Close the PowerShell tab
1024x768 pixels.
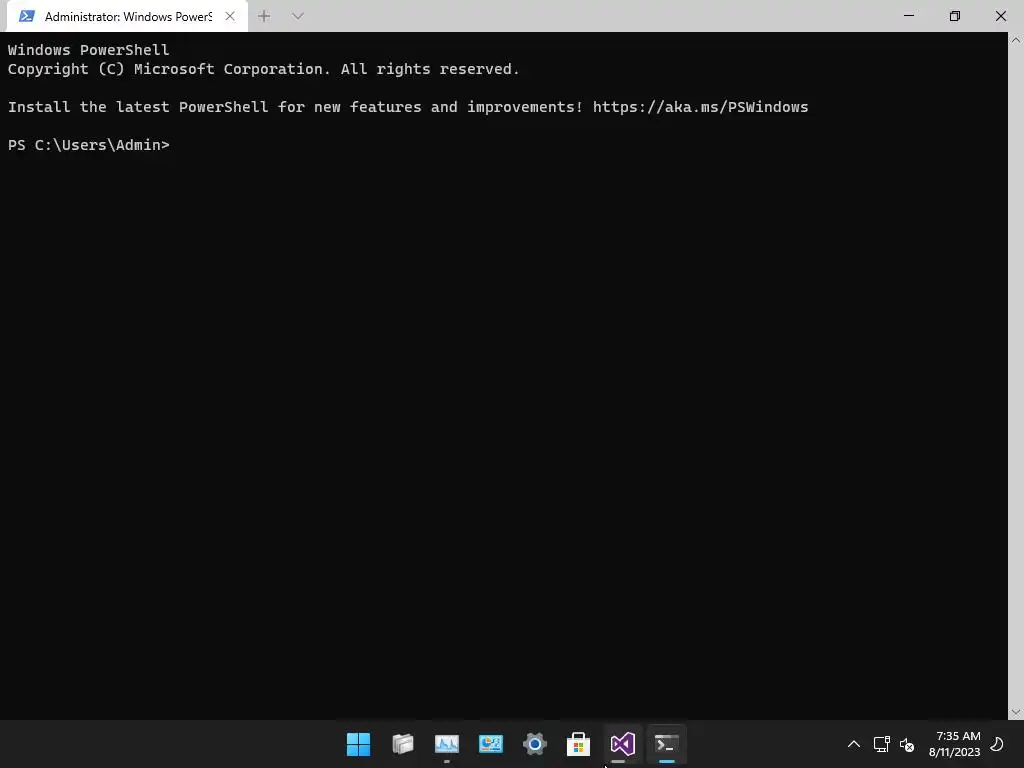pyautogui.click(x=230, y=16)
